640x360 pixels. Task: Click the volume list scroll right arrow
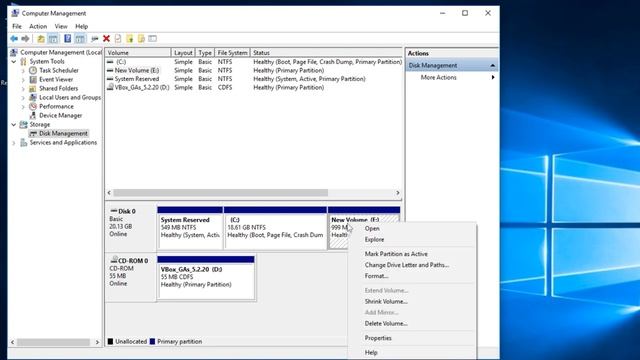point(398,193)
